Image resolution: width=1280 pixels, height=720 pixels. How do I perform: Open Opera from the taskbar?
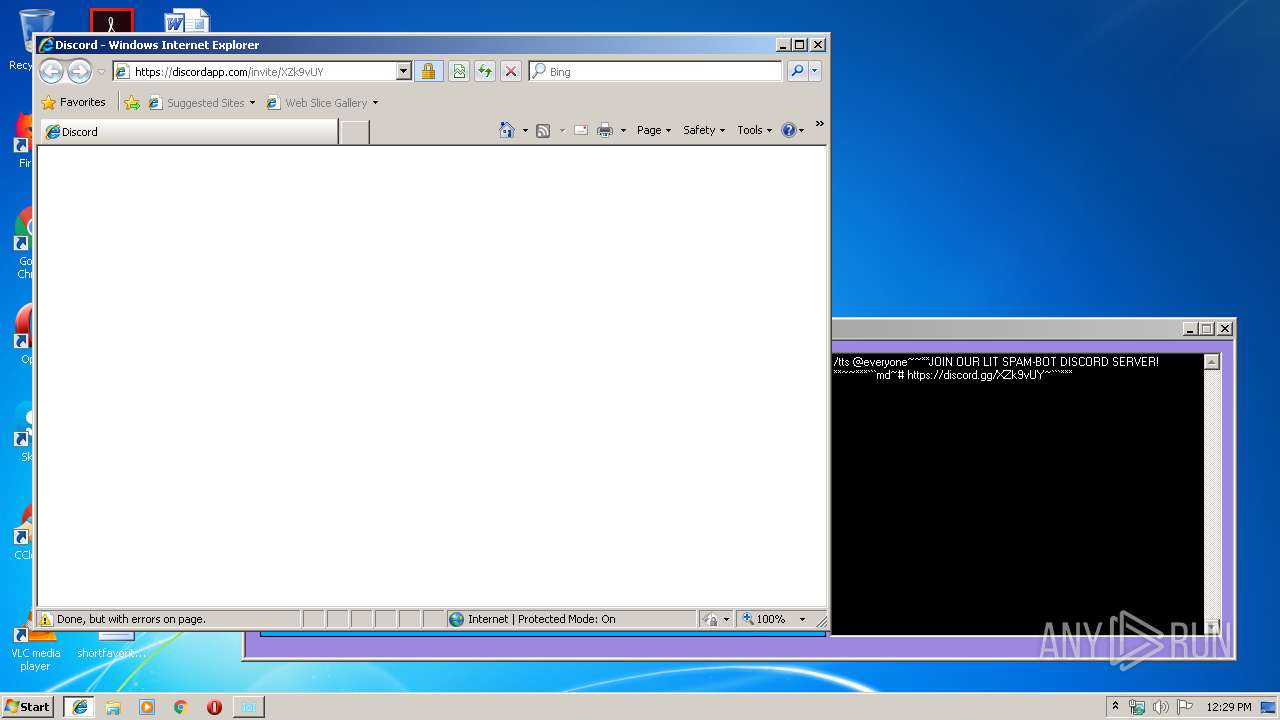click(214, 707)
